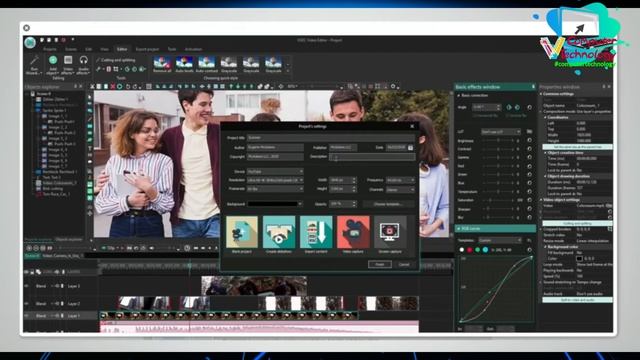Choose the Import content icon

(x=316, y=232)
